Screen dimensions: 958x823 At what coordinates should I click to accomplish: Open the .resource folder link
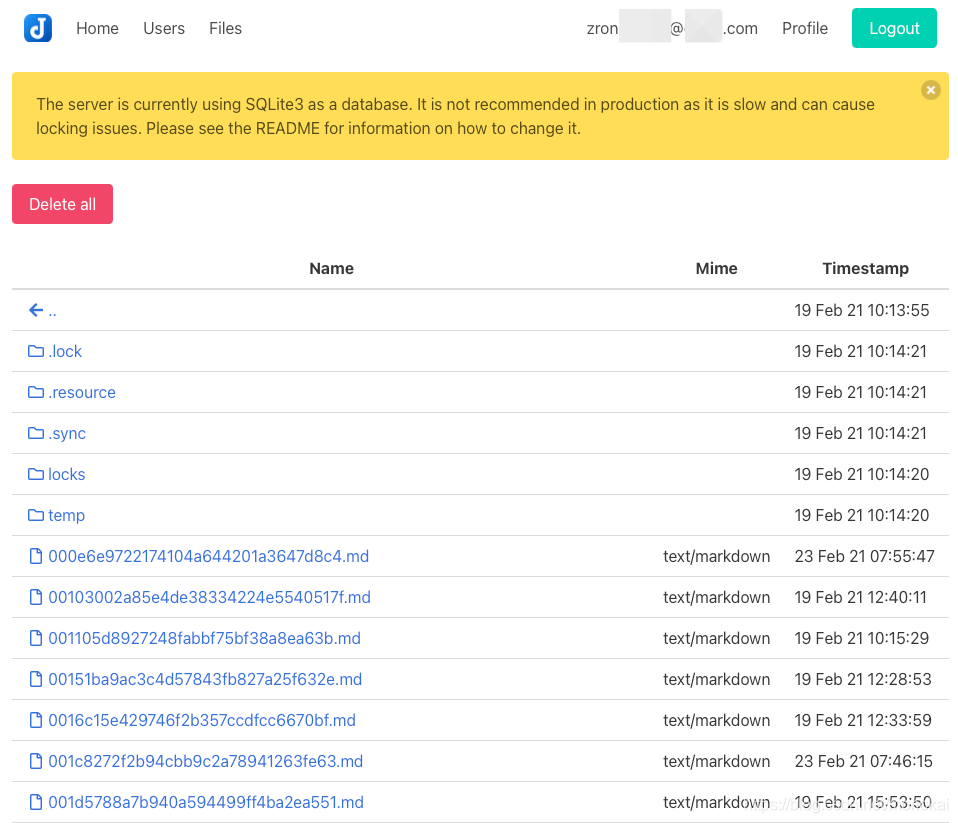tap(82, 392)
